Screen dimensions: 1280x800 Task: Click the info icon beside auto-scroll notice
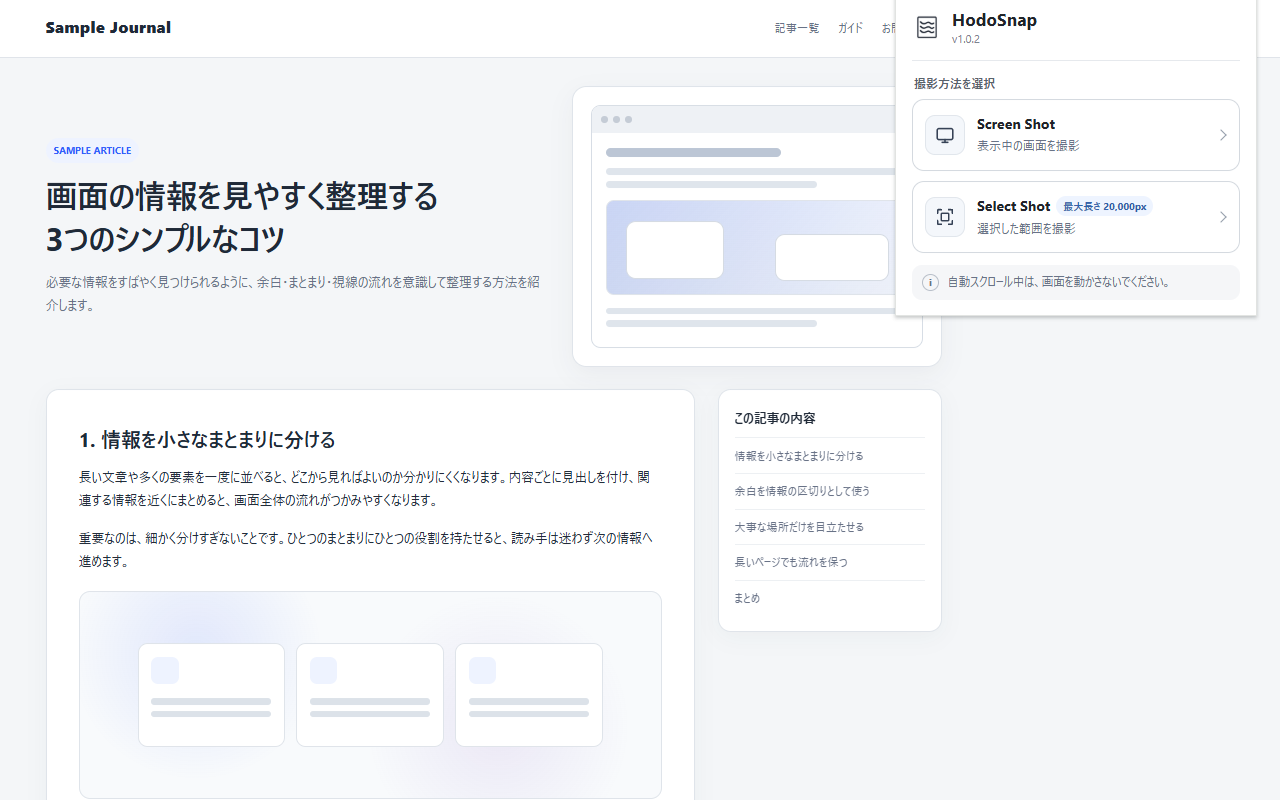tap(930, 282)
